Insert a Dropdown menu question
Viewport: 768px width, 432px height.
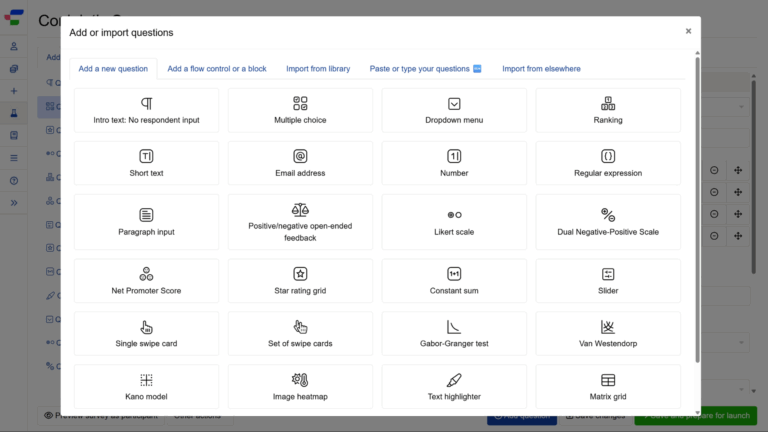pos(454,110)
